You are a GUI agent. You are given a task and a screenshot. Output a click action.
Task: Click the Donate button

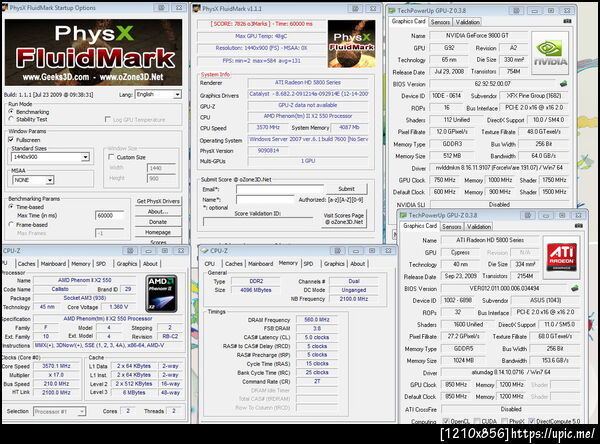point(158,222)
